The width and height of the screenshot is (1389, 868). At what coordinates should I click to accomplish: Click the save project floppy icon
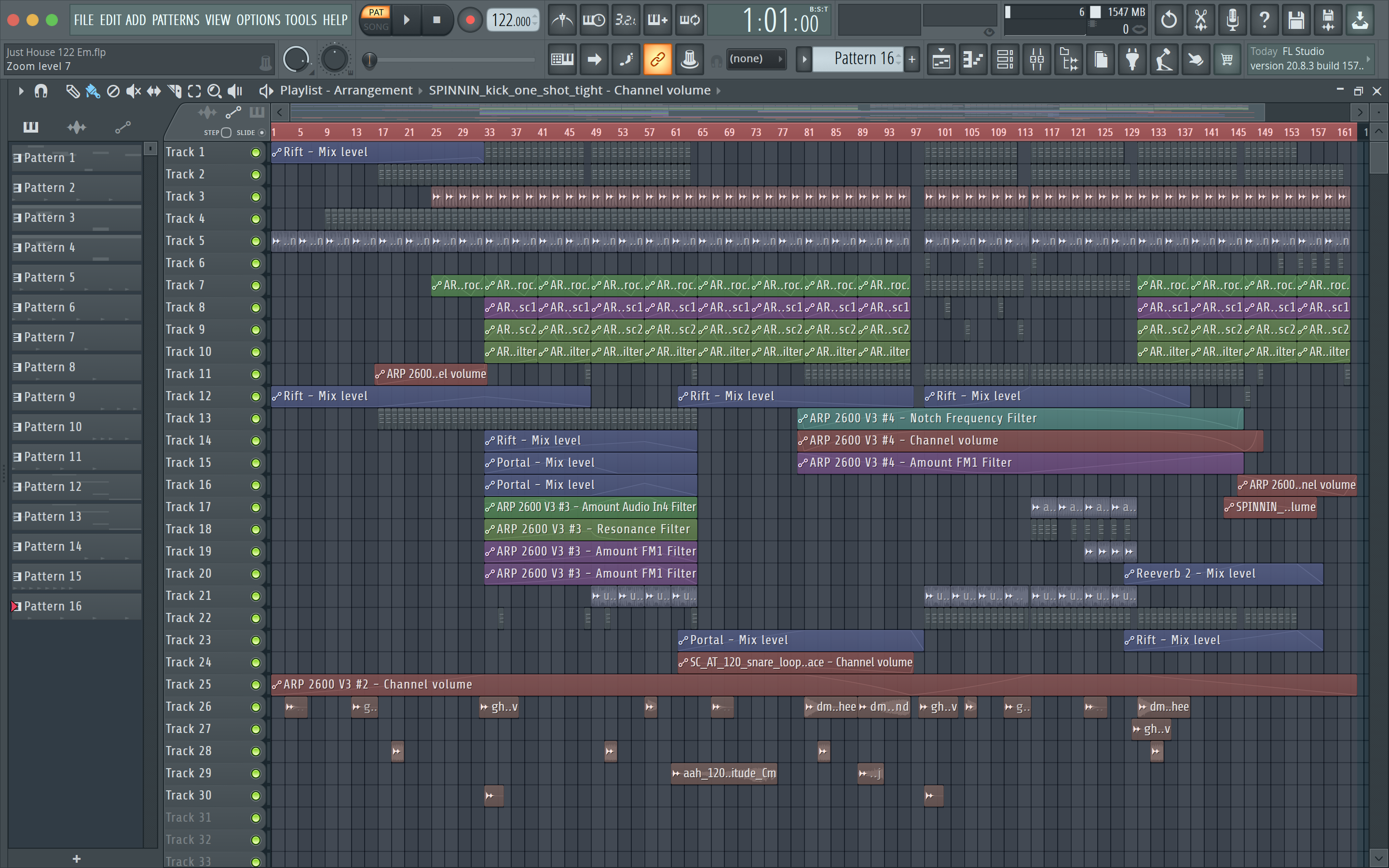pyautogui.click(x=1295, y=20)
